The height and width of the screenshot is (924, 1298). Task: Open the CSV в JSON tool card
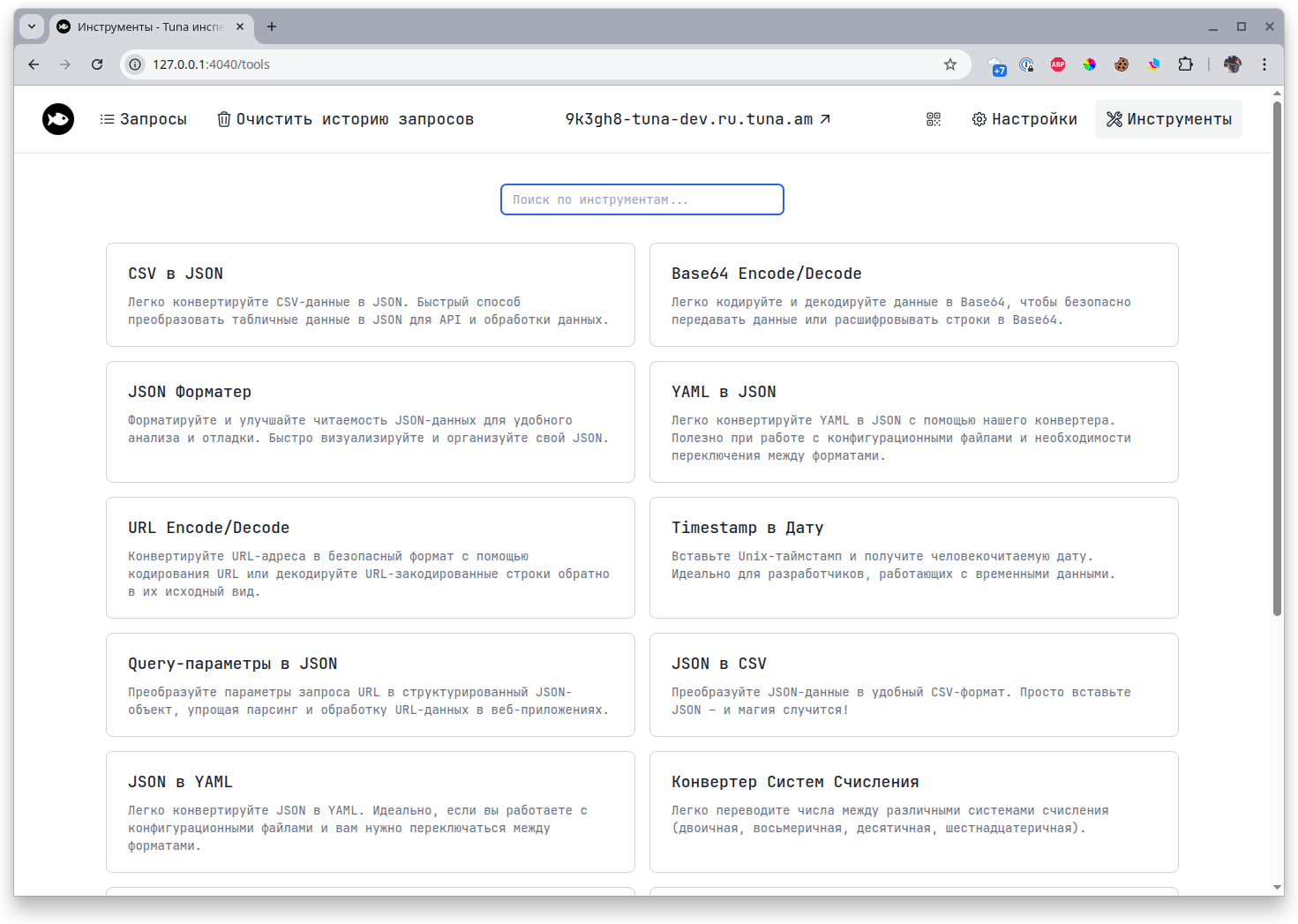(371, 295)
